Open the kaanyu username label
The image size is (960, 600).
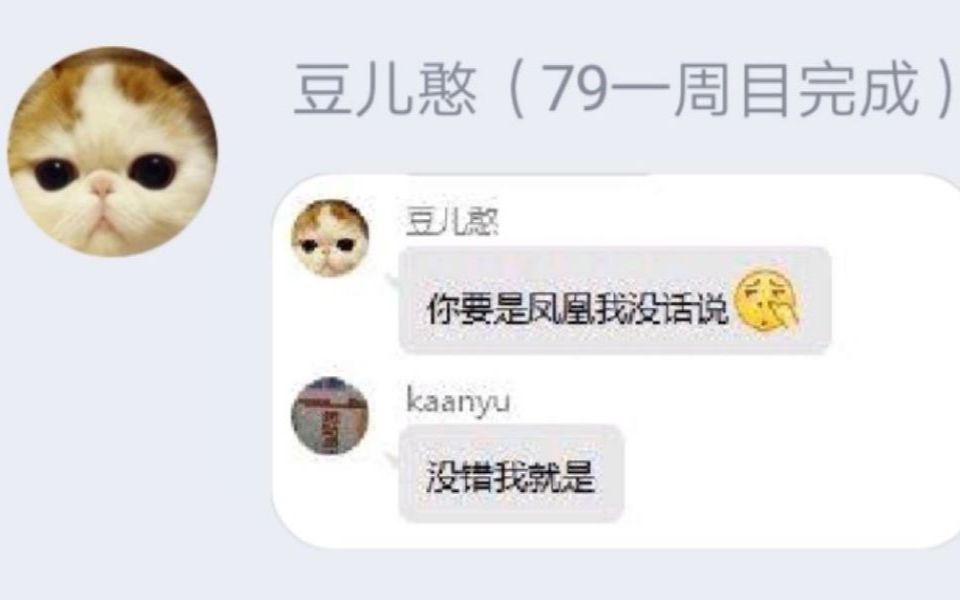457,402
